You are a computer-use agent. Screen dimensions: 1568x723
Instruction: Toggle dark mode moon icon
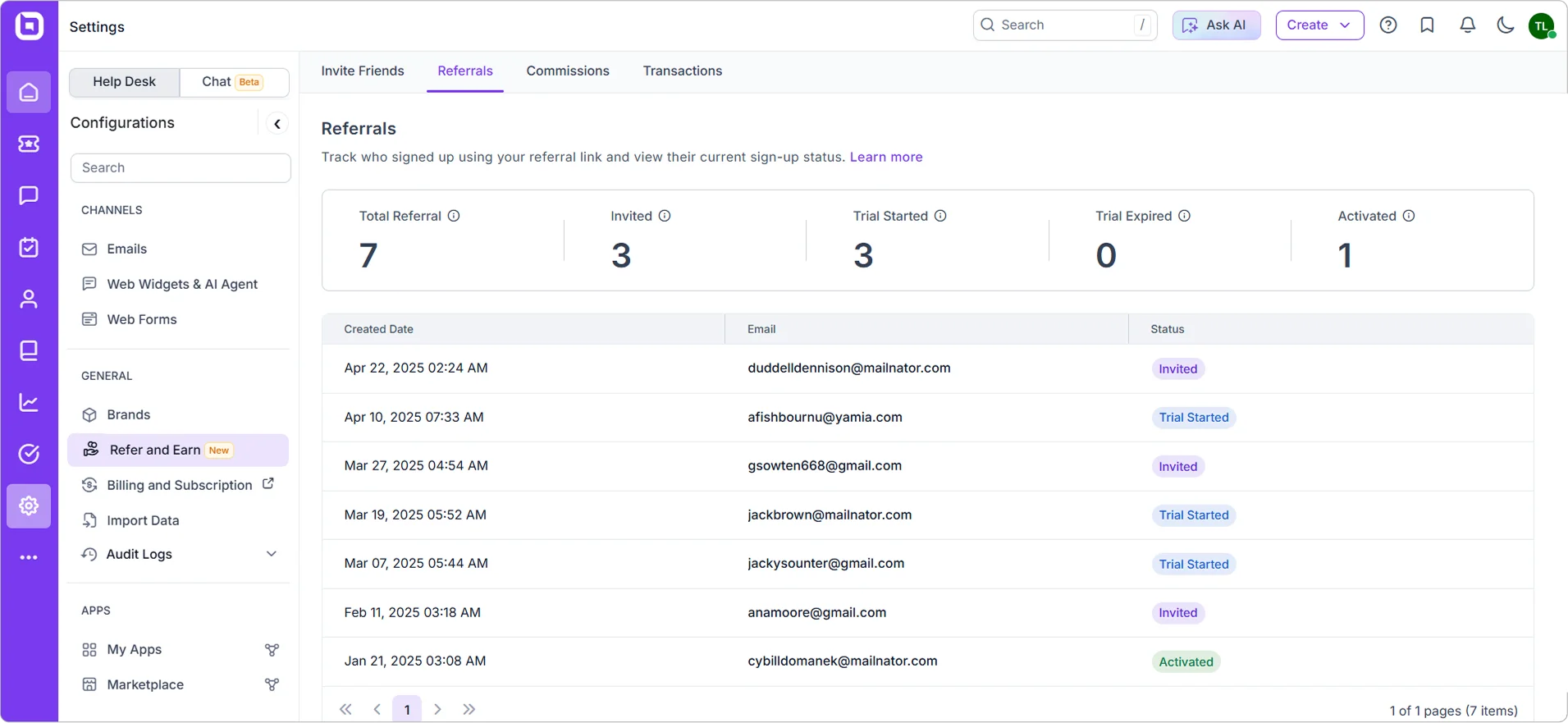coord(1506,25)
